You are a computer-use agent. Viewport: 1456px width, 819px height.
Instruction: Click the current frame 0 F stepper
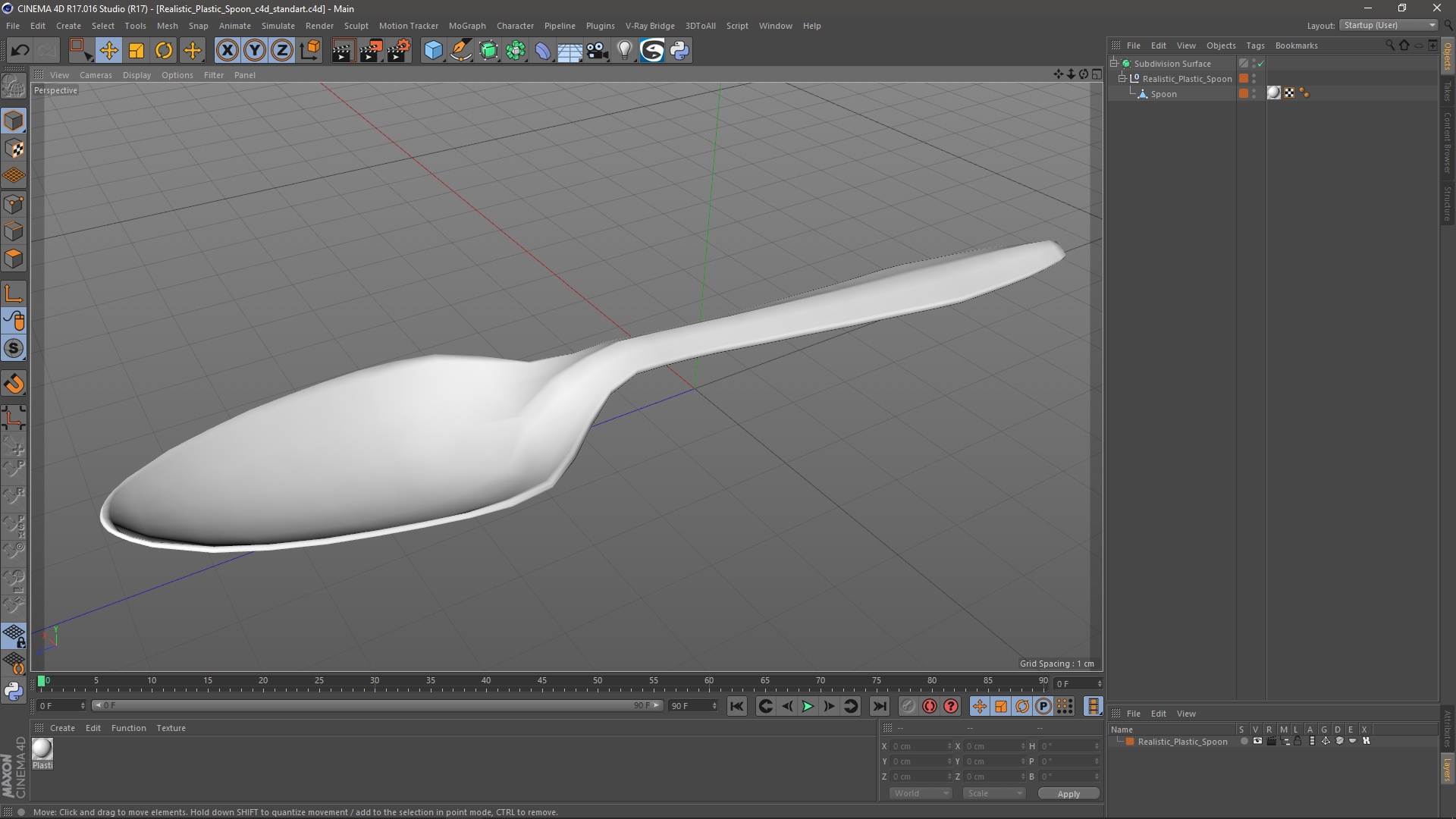[x=83, y=706]
